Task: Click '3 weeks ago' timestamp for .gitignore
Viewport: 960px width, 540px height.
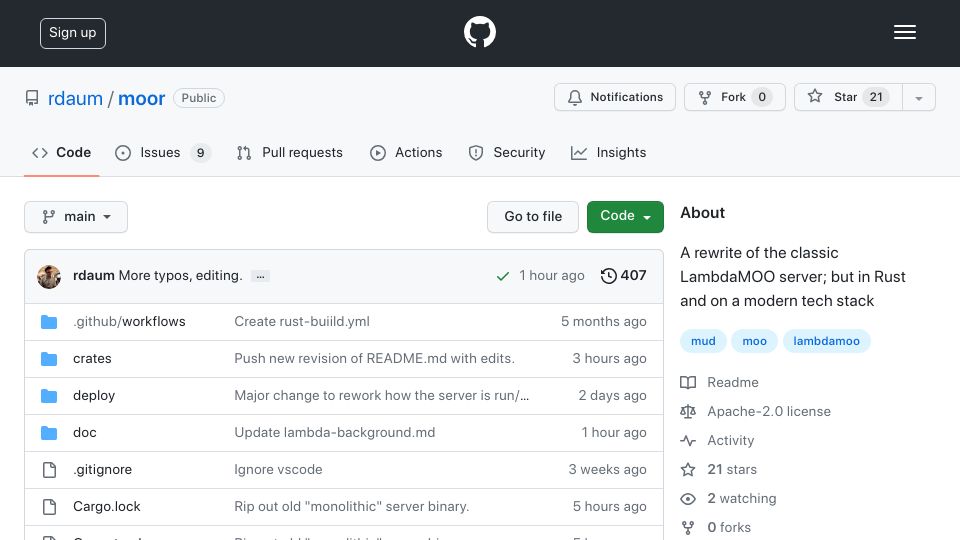Action: click(607, 470)
